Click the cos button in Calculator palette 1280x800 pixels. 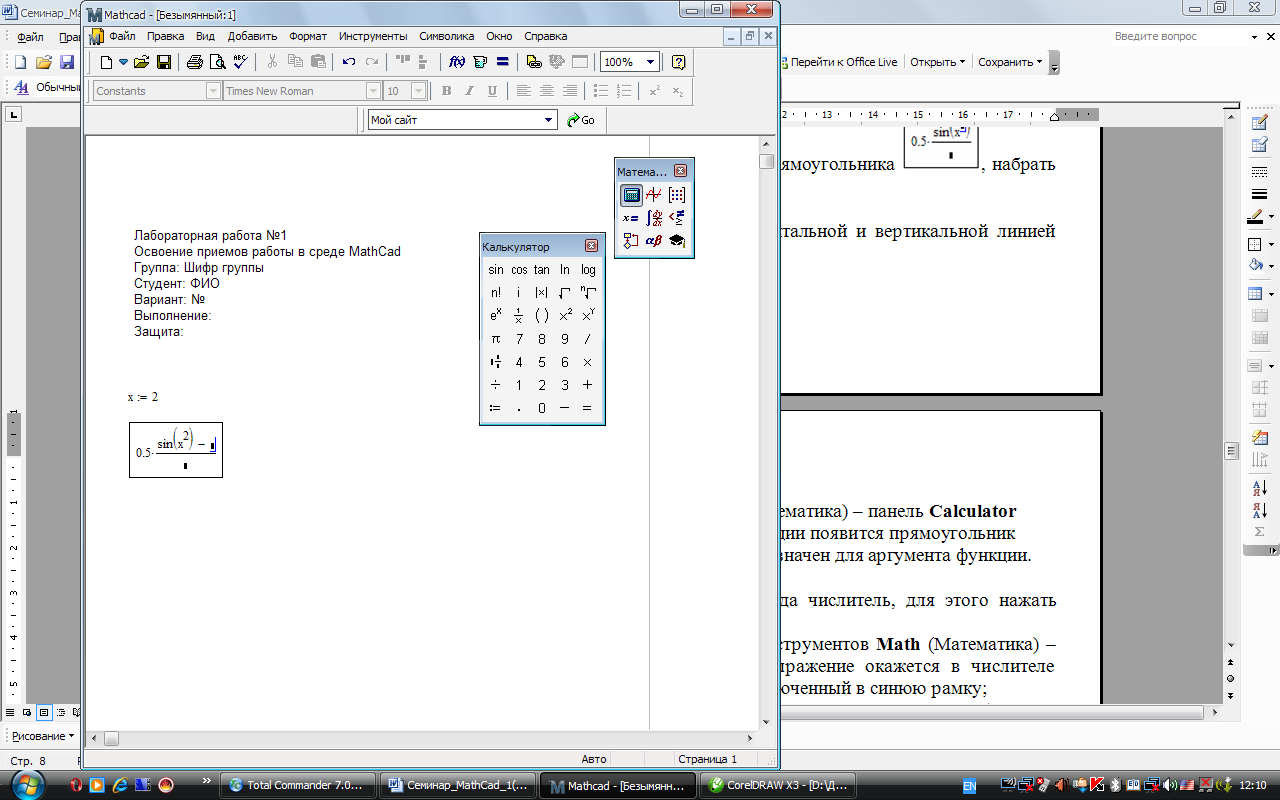coord(519,270)
